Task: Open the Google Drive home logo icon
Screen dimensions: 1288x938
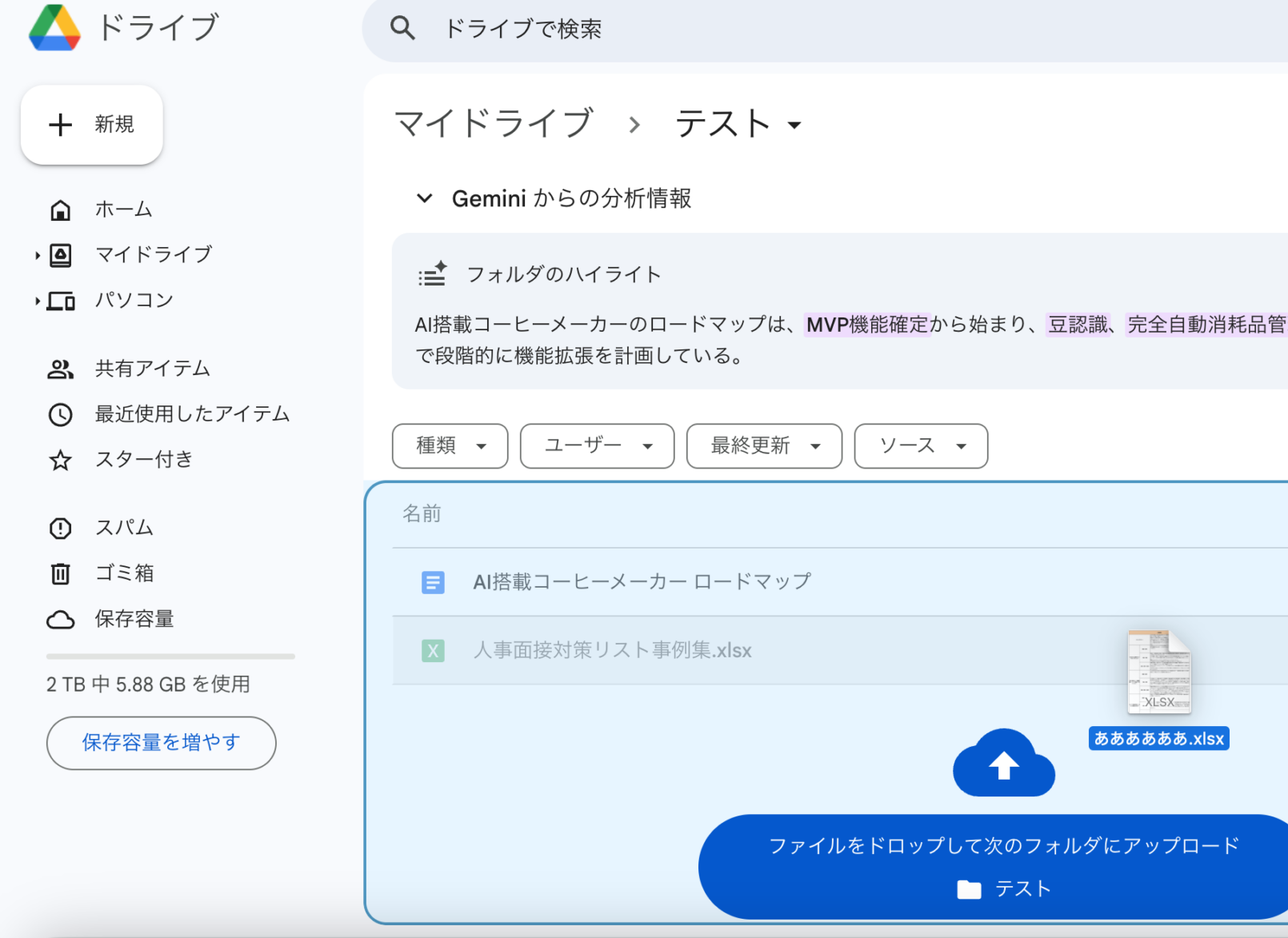Action: coord(53,26)
